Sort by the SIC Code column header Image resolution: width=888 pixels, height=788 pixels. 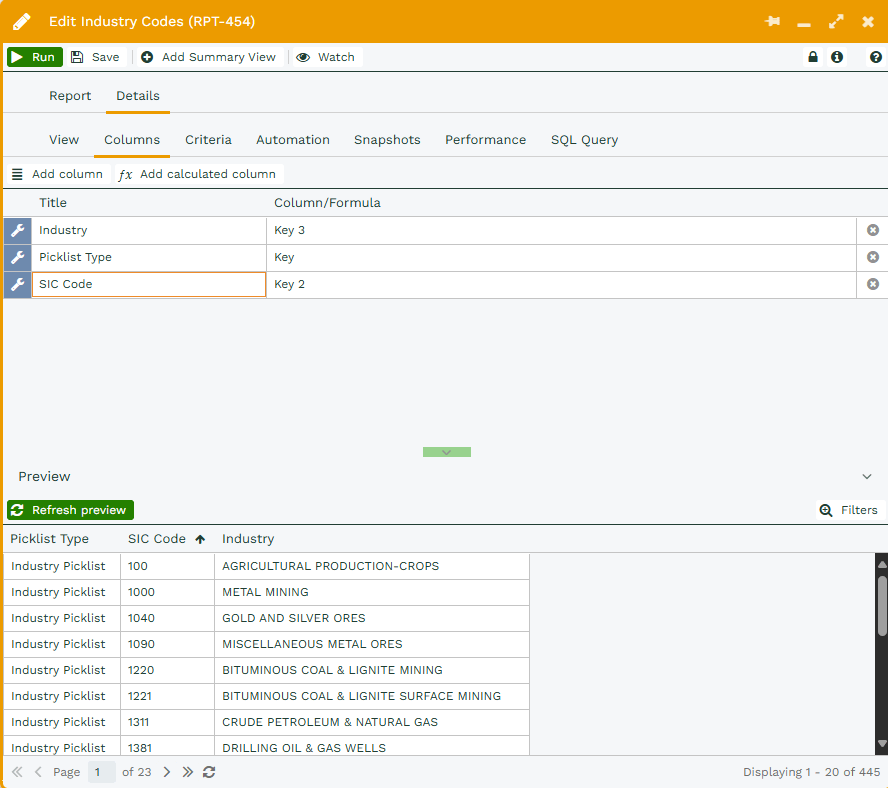[157, 539]
